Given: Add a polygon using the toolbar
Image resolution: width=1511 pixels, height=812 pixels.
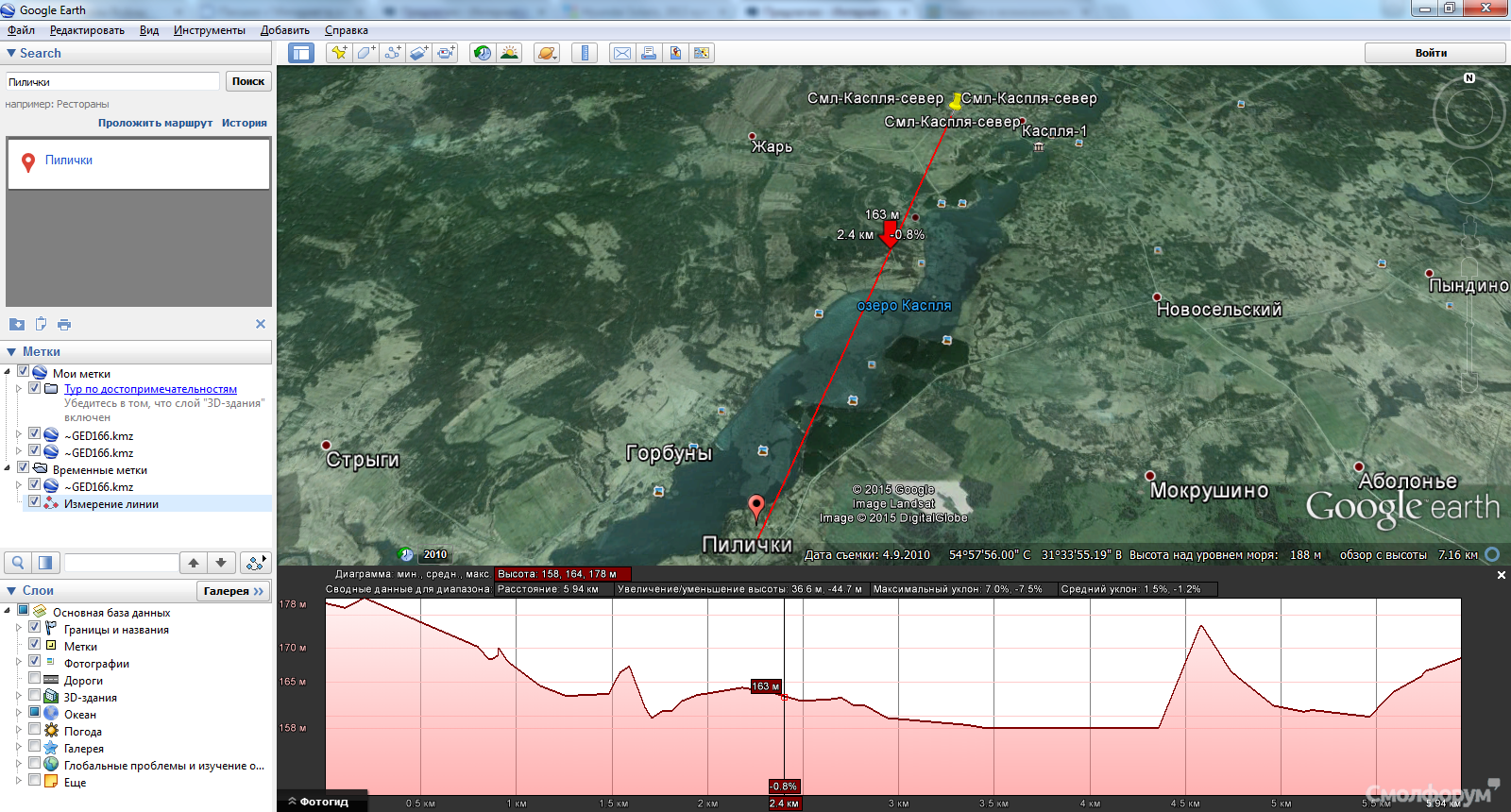Looking at the screenshot, I should (x=365, y=53).
